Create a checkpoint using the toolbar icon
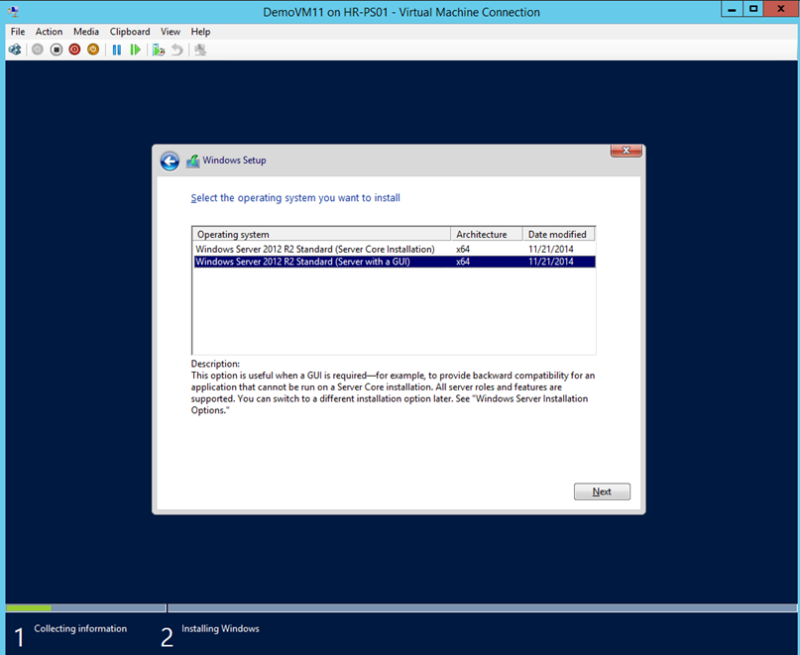800x655 pixels. click(x=158, y=49)
